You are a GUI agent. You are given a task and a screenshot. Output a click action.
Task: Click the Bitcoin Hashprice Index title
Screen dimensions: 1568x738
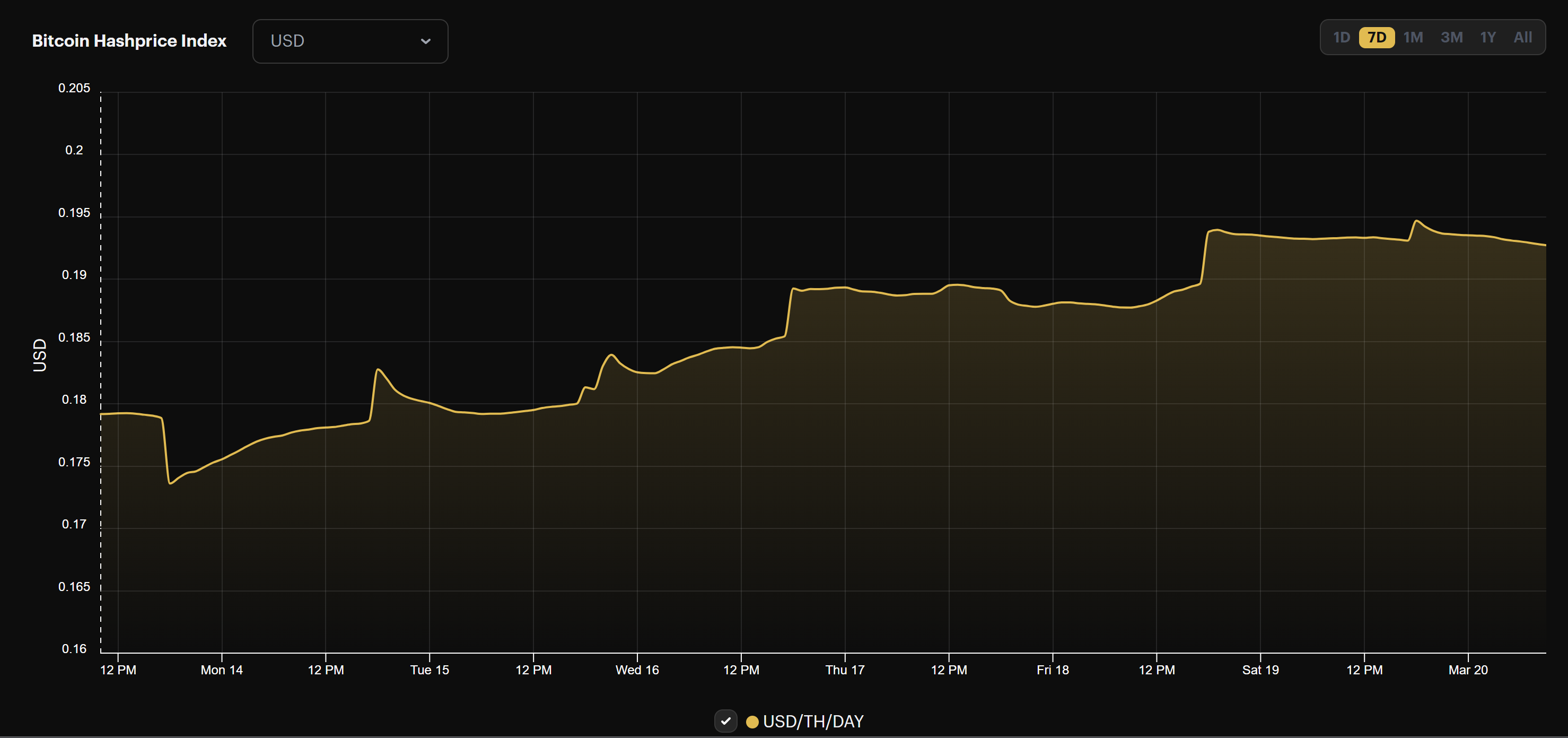(x=128, y=41)
